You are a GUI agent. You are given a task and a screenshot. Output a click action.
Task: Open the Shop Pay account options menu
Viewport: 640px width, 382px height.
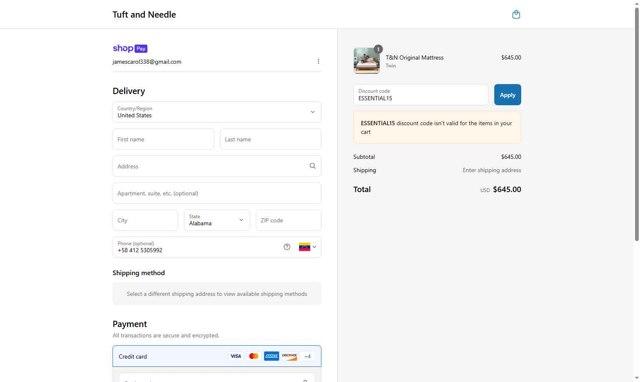pyautogui.click(x=318, y=62)
